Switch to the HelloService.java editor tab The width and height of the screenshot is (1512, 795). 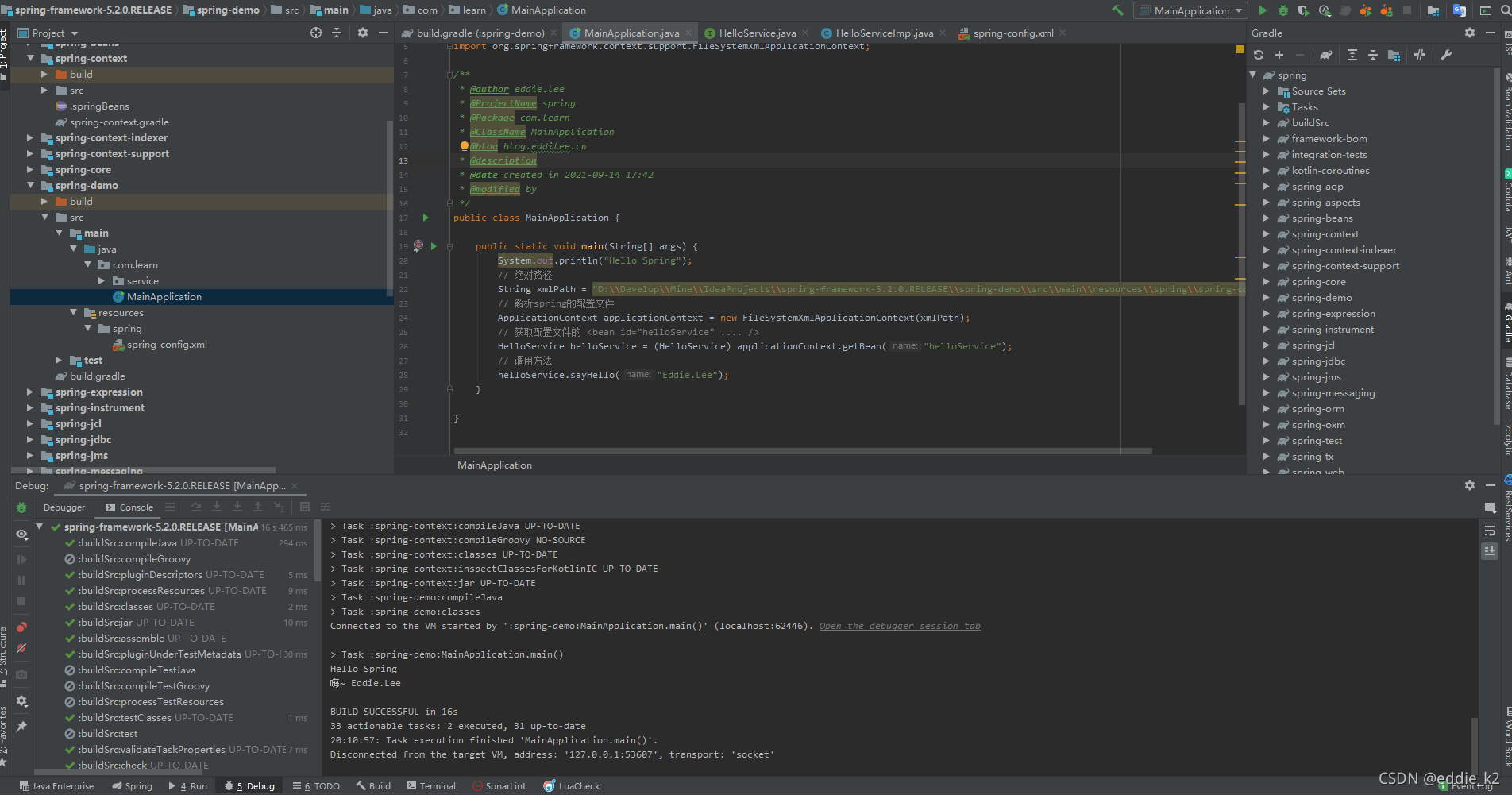point(757,33)
